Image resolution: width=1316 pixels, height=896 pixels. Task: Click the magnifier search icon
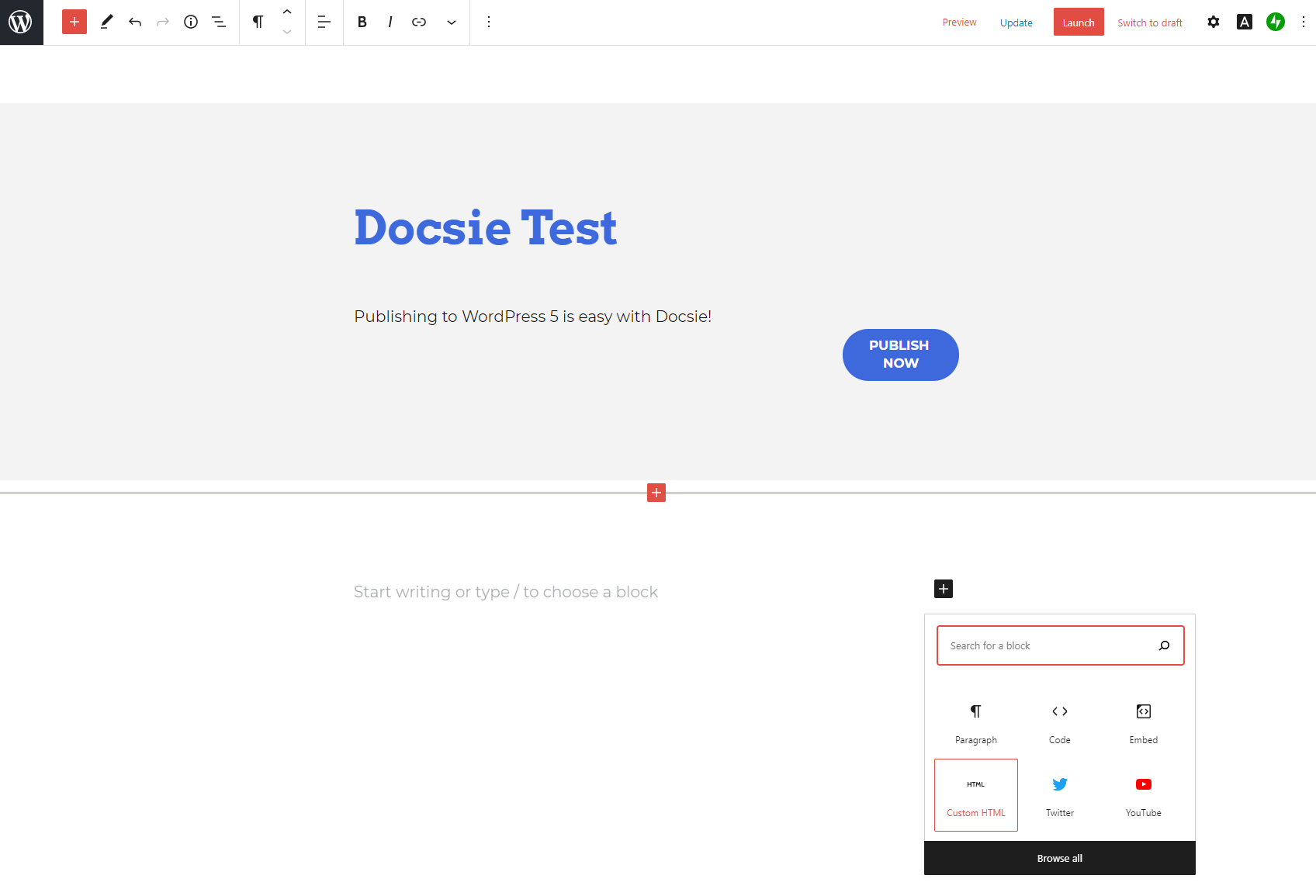[x=1164, y=645]
